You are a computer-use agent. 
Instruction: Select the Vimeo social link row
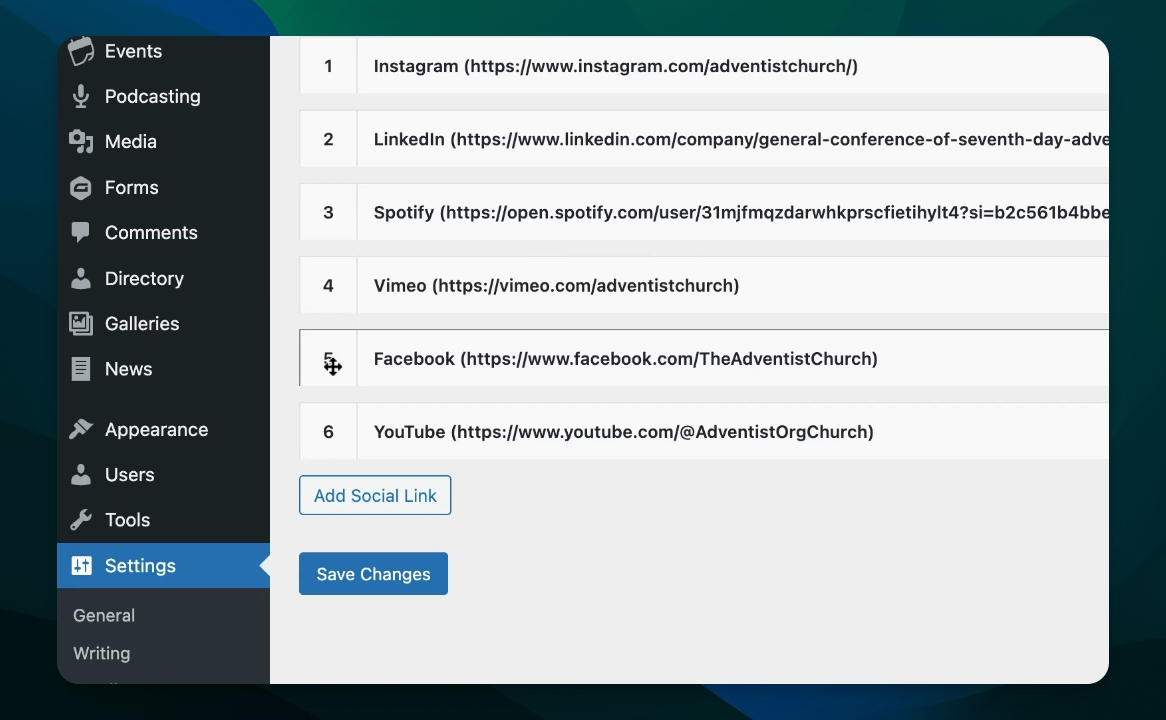tap(704, 286)
